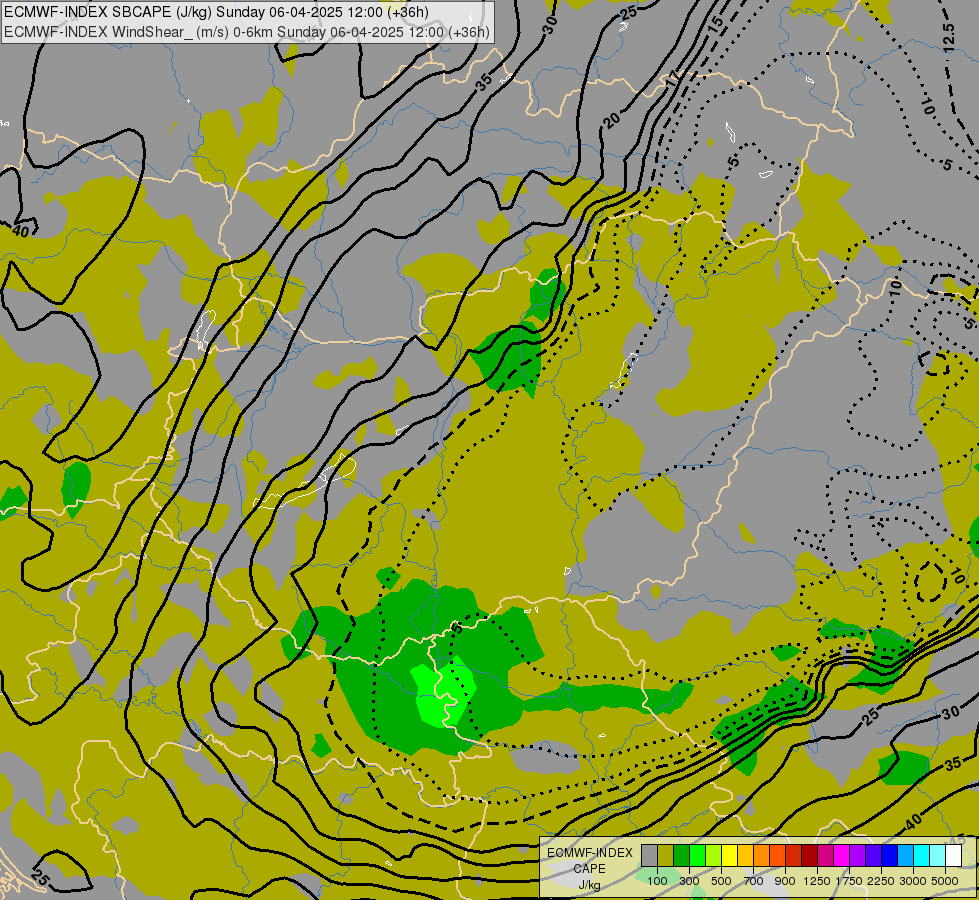Click the legend value 900
This screenshot has height=900, width=979.
pyautogui.click(x=785, y=881)
